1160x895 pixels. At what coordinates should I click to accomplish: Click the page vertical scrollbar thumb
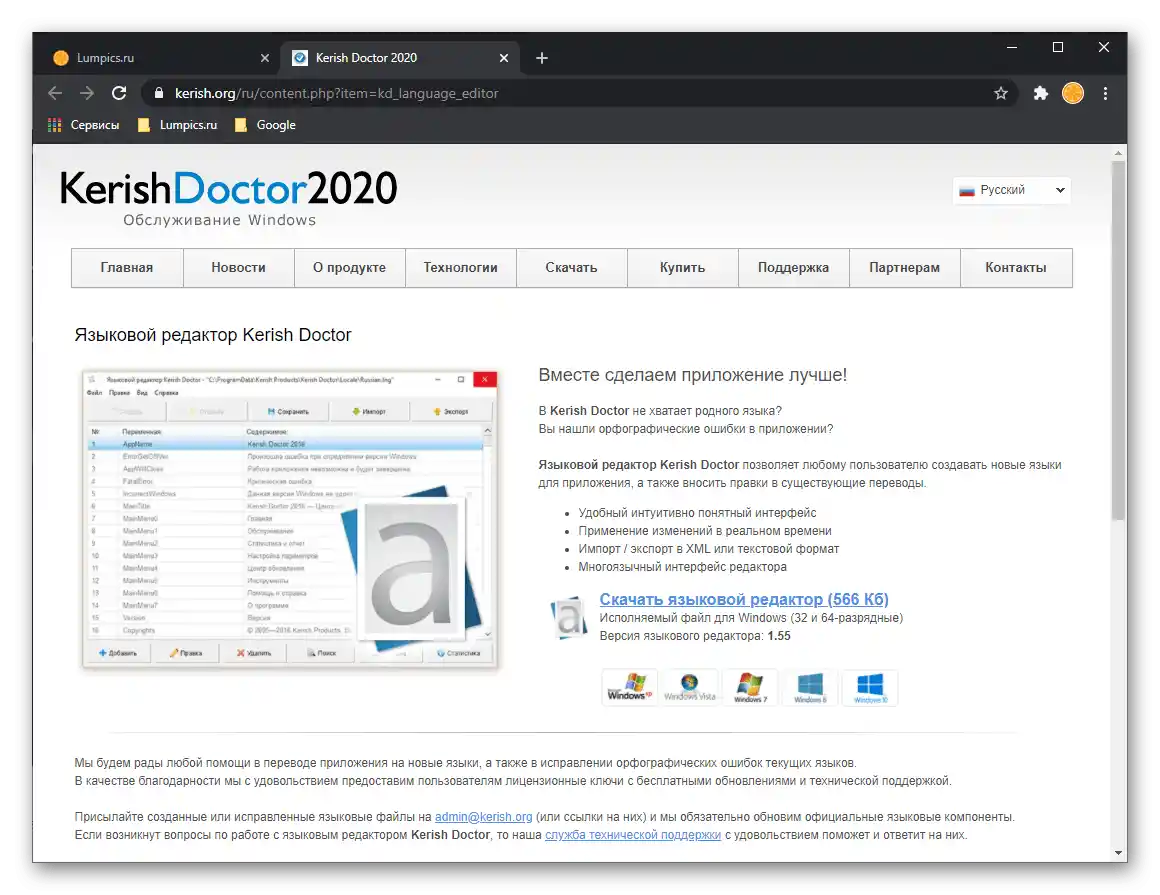click(1118, 340)
